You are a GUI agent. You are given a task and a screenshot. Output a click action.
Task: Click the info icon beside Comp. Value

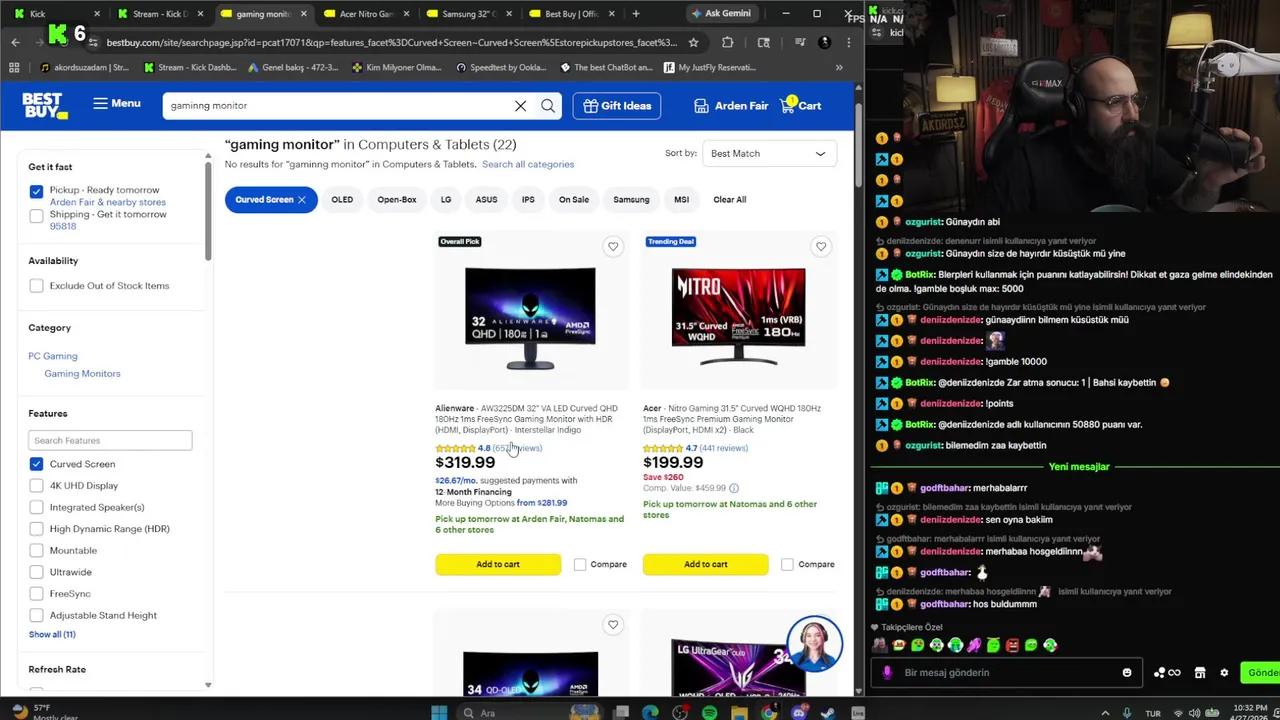[x=733, y=488]
